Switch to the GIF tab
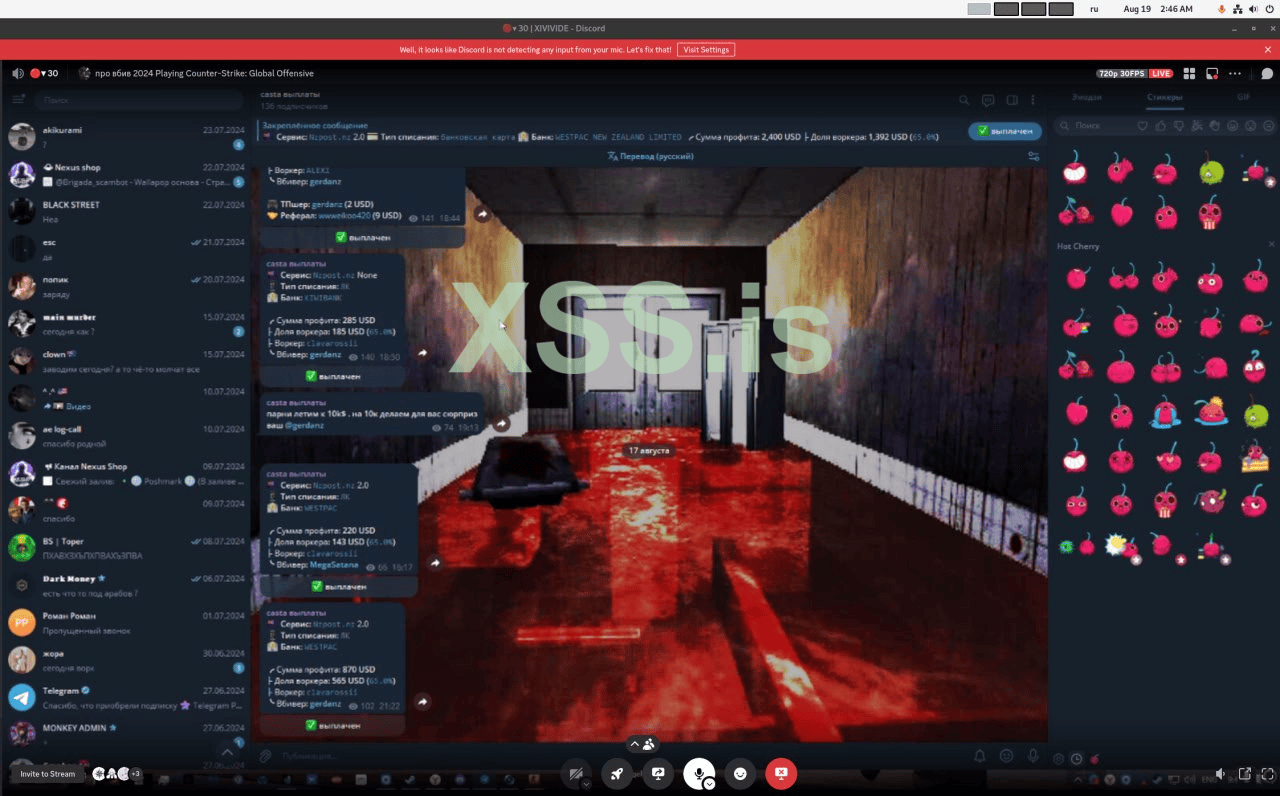This screenshot has height=796, width=1280. 1243,97
